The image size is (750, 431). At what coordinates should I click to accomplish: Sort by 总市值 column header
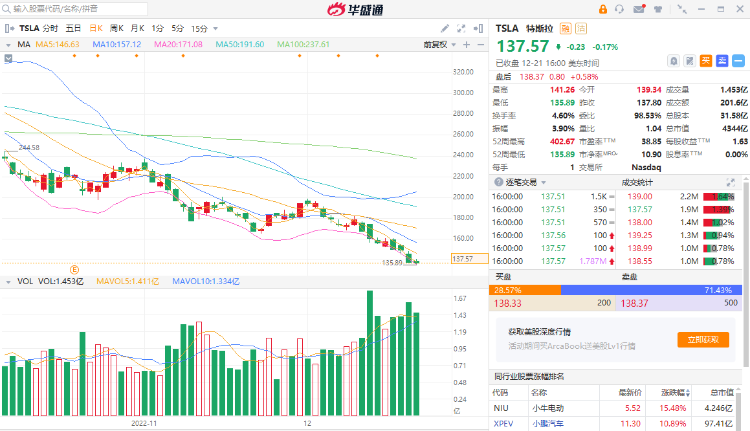(x=722, y=393)
